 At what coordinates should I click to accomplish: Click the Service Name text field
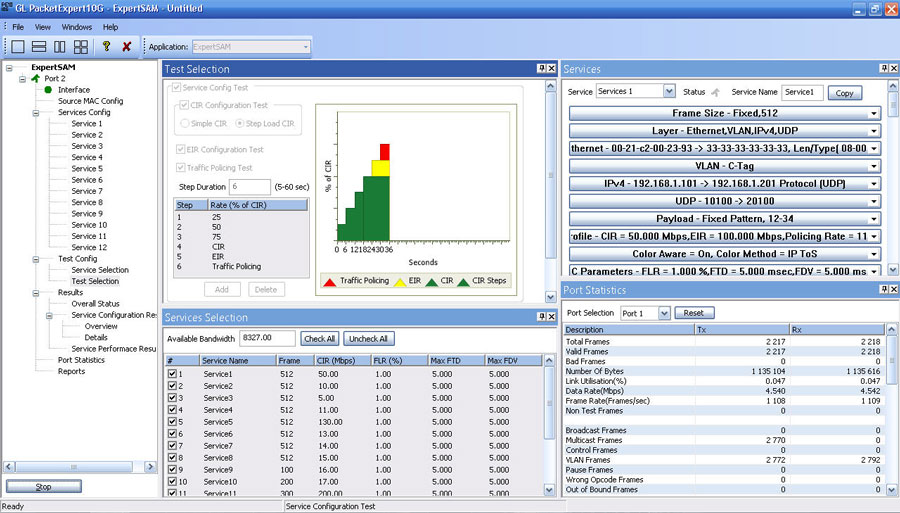tap(802, 92)
